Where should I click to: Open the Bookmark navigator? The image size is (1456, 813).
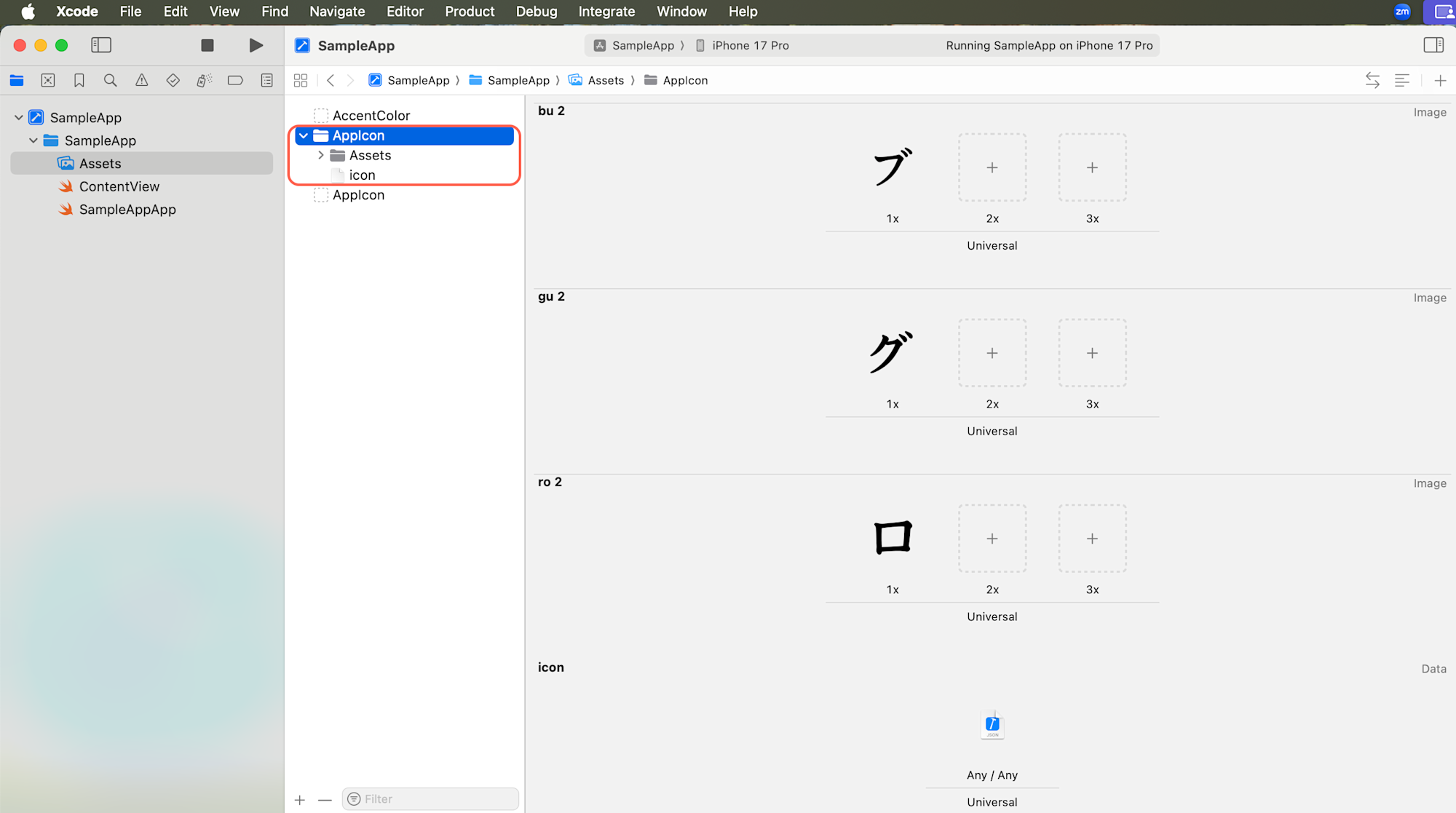[79, 80]
